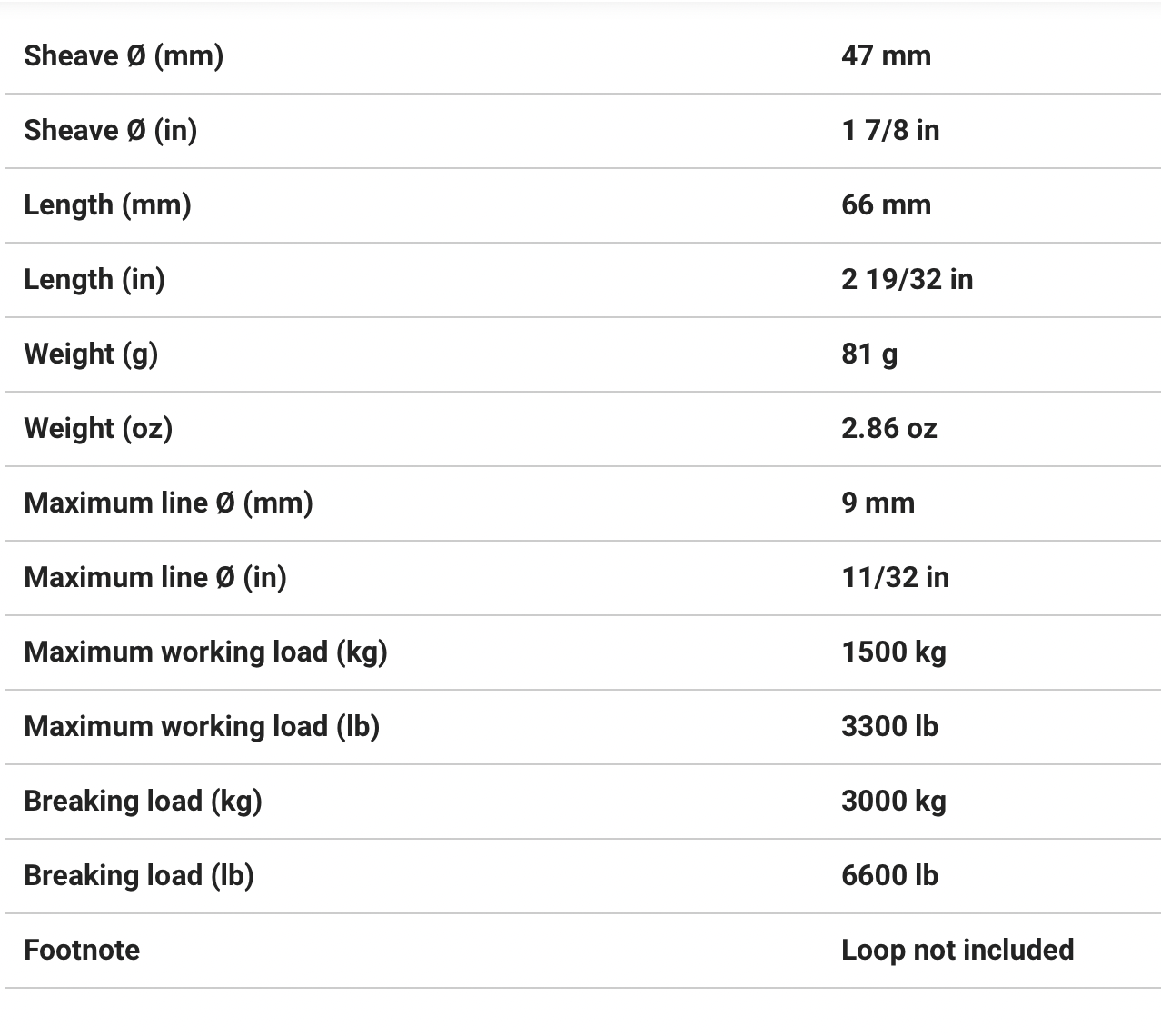This screenshot has width=1161, height=1036.
Task: Click the 11/32 in value
Action: coord(895,577)
